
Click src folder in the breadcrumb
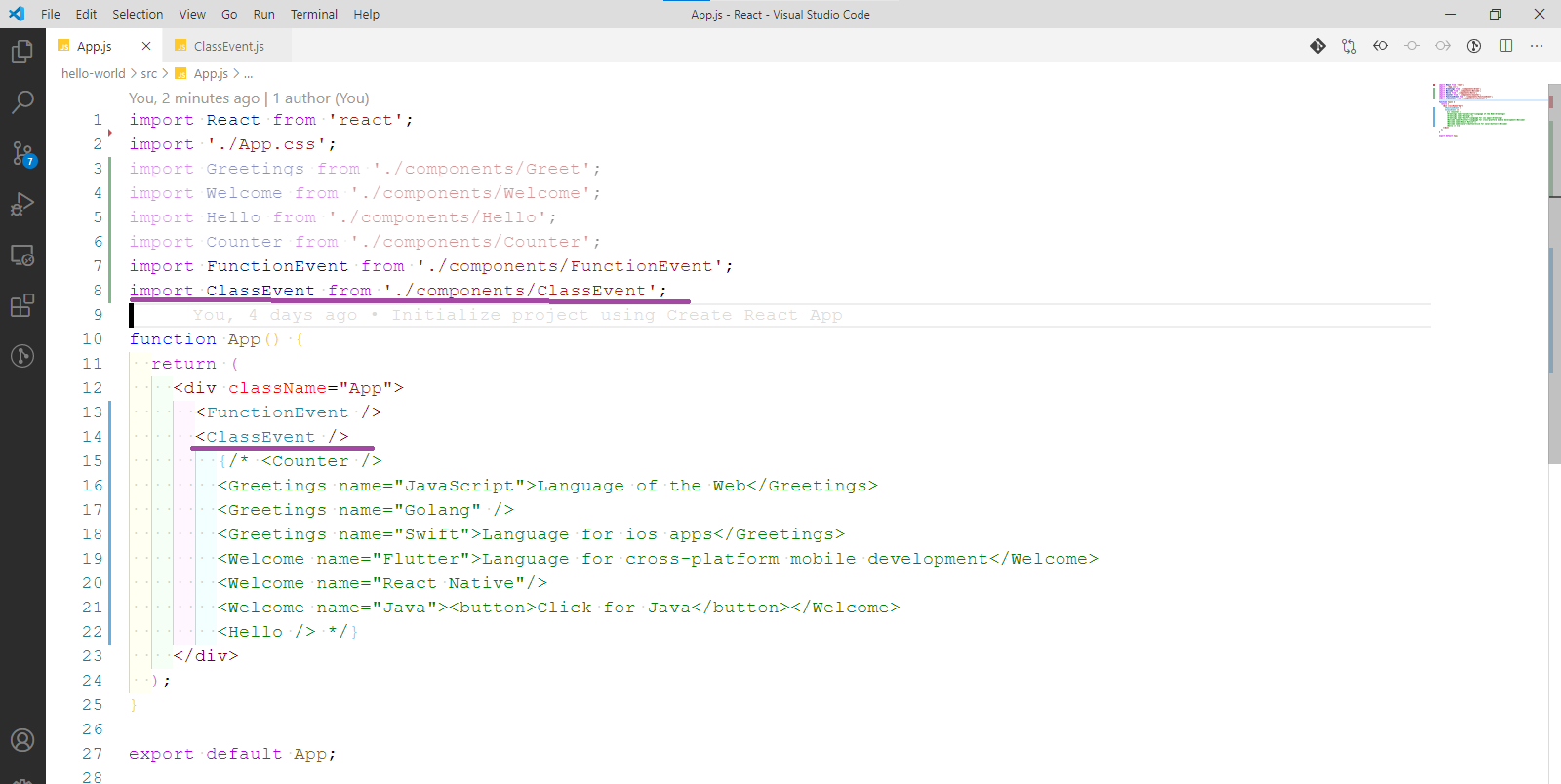click(149, 73)
